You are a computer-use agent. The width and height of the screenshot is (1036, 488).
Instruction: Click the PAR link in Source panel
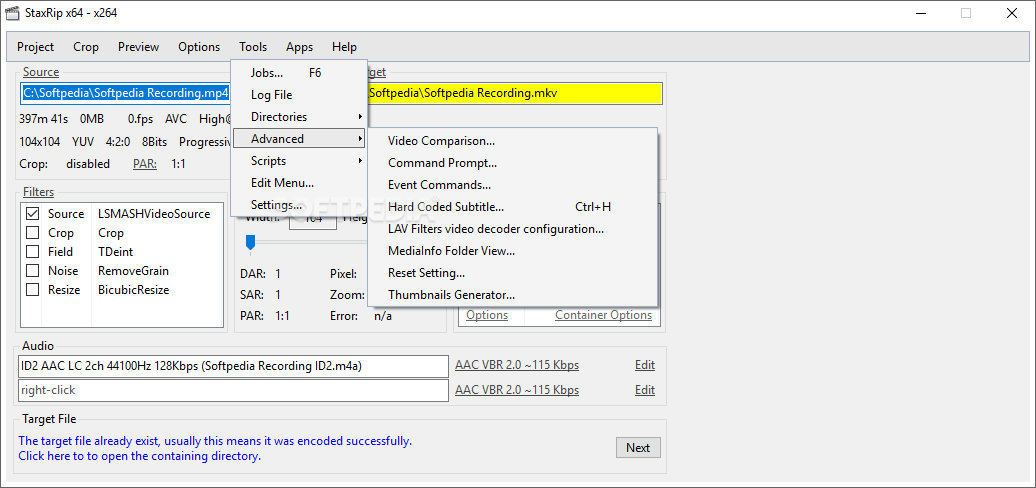tap(145, 164)
